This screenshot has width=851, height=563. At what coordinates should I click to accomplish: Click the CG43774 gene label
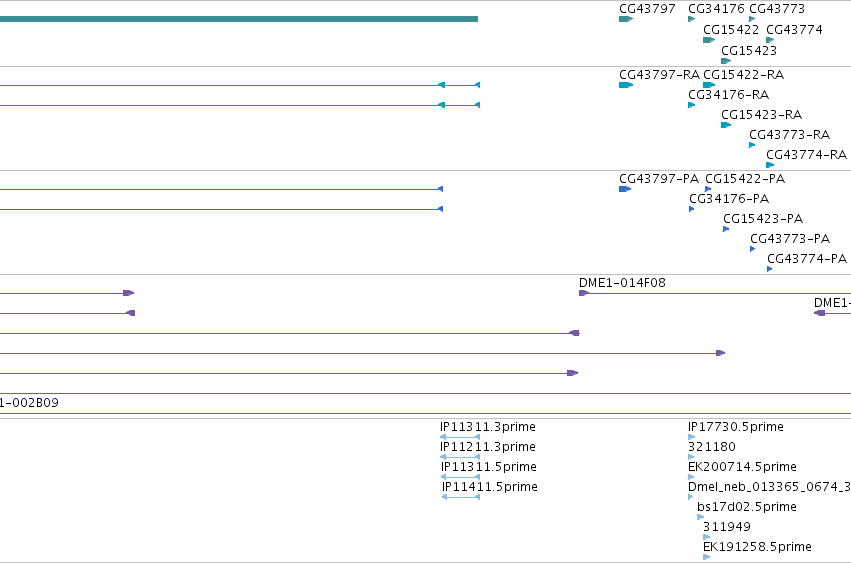pyautogui.click(x=794, y=29)
